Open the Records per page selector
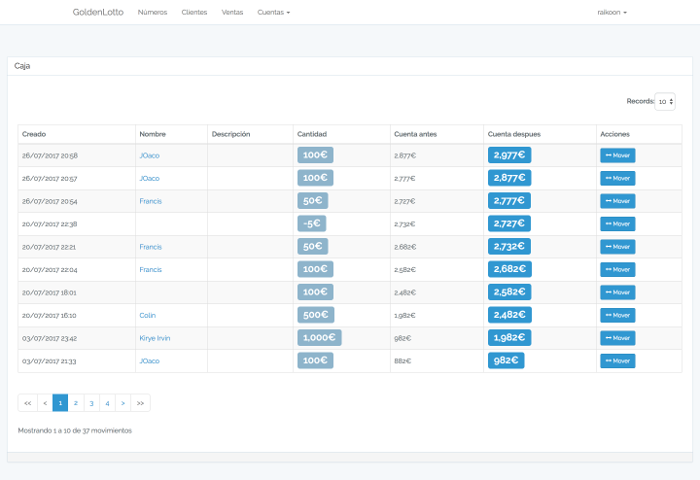The image size is (700, 480). pyautogui.click(x=665, y=101)
